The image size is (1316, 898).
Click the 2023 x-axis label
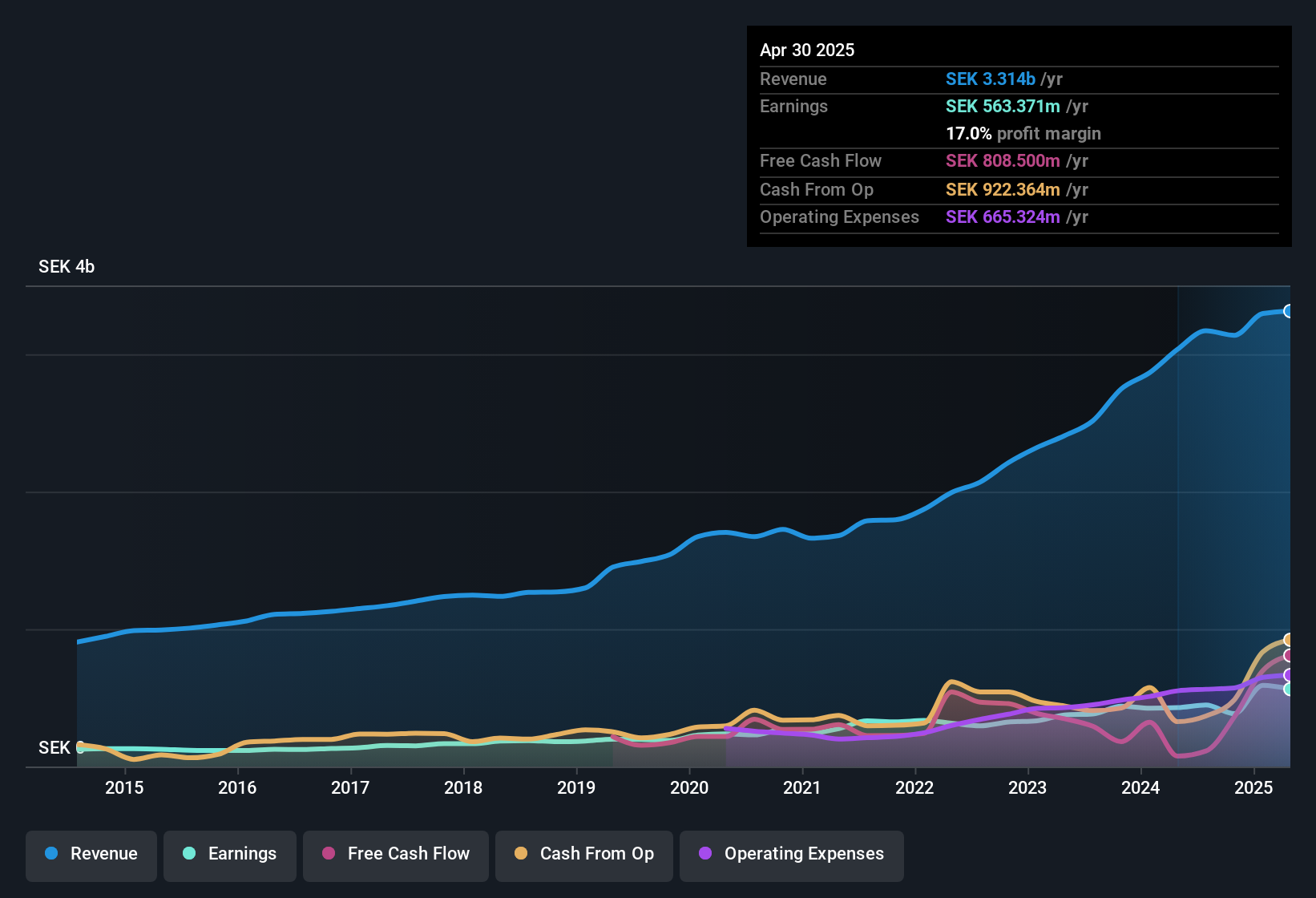tap(1027, 788)
